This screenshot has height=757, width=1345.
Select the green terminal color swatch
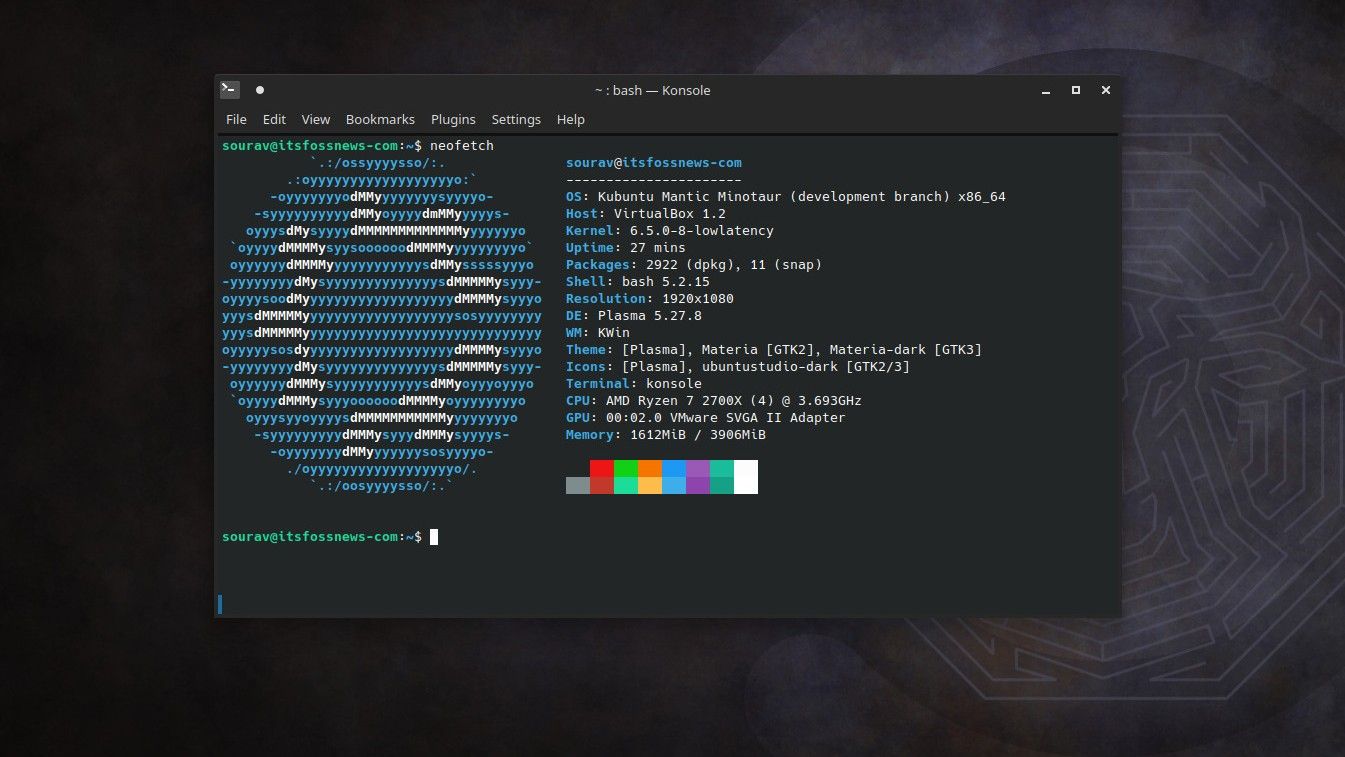pyautogui.click(x=626, y=477)
